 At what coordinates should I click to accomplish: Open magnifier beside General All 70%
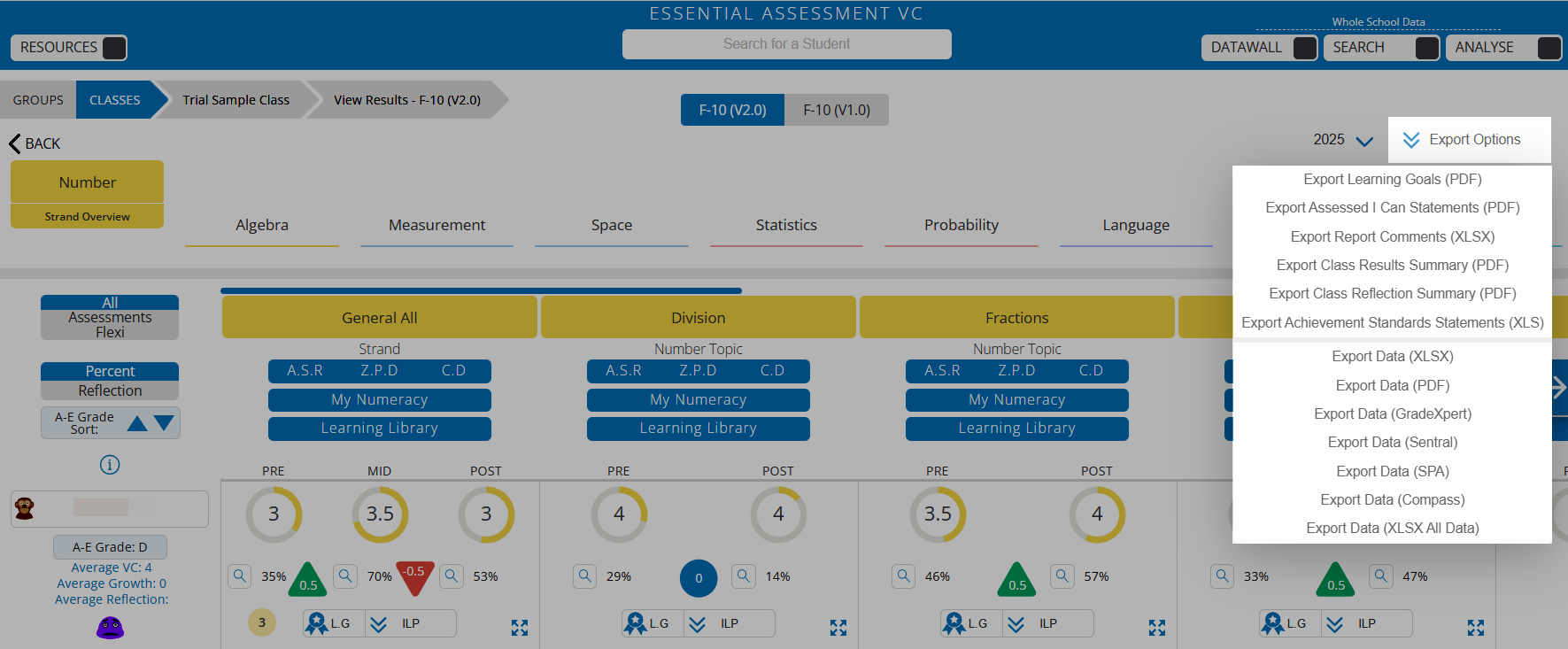tap(346, 576)
